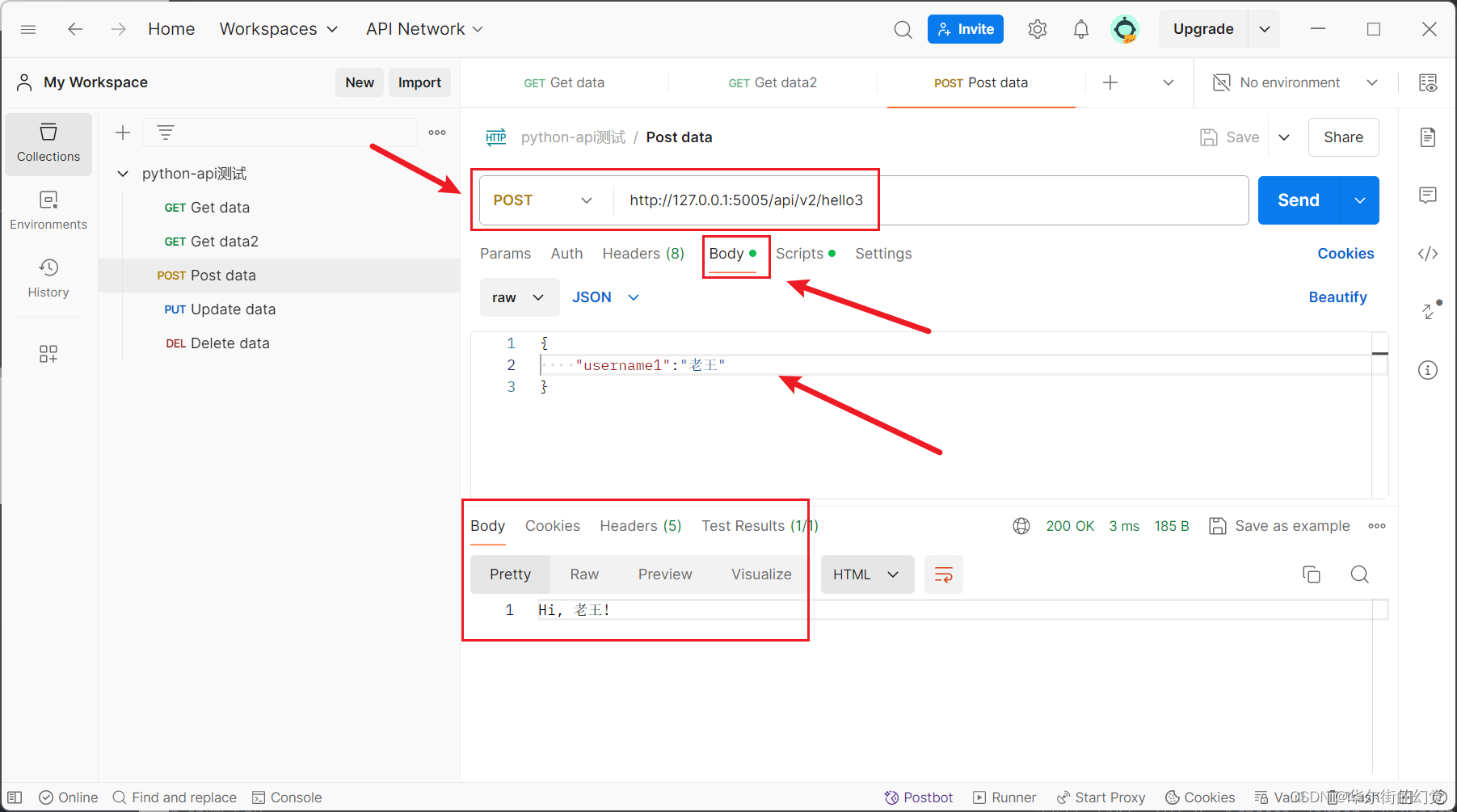Open the JSON format dropdown
The width and height of the screenshot is (1457, 812).
(x=605, y=297)
